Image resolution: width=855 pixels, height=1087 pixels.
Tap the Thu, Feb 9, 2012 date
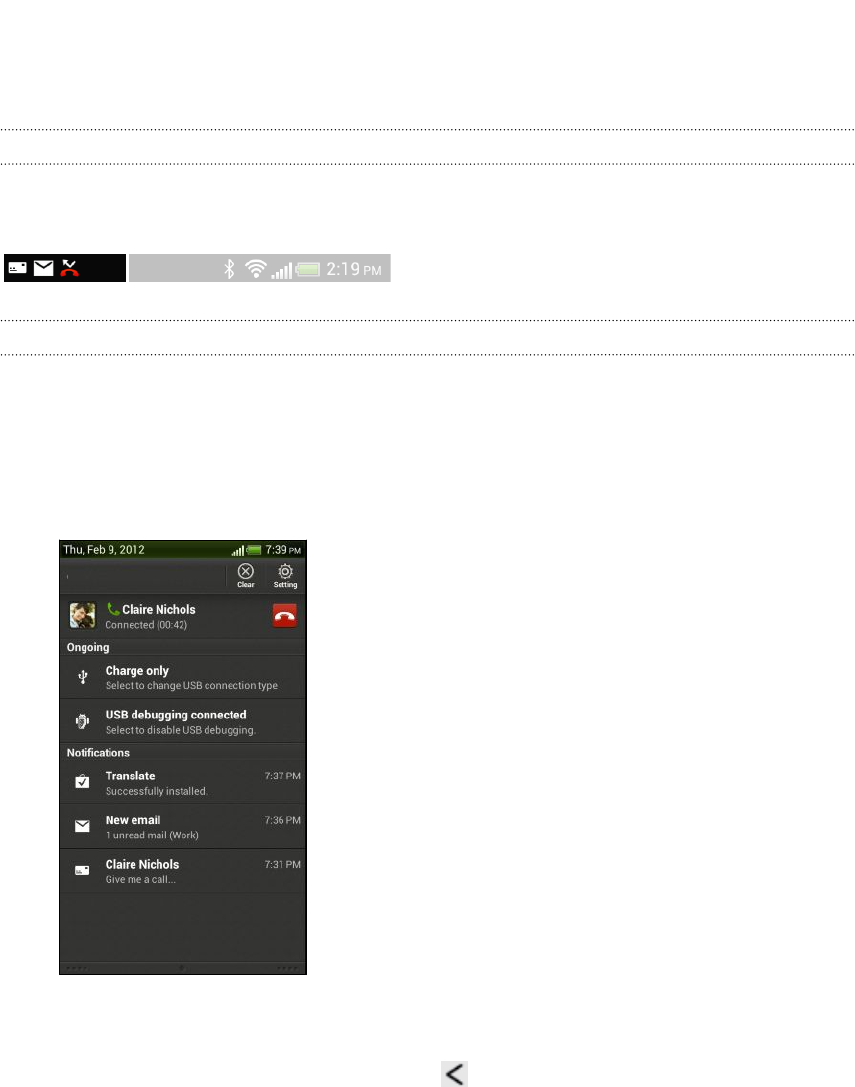pos(104,550)
